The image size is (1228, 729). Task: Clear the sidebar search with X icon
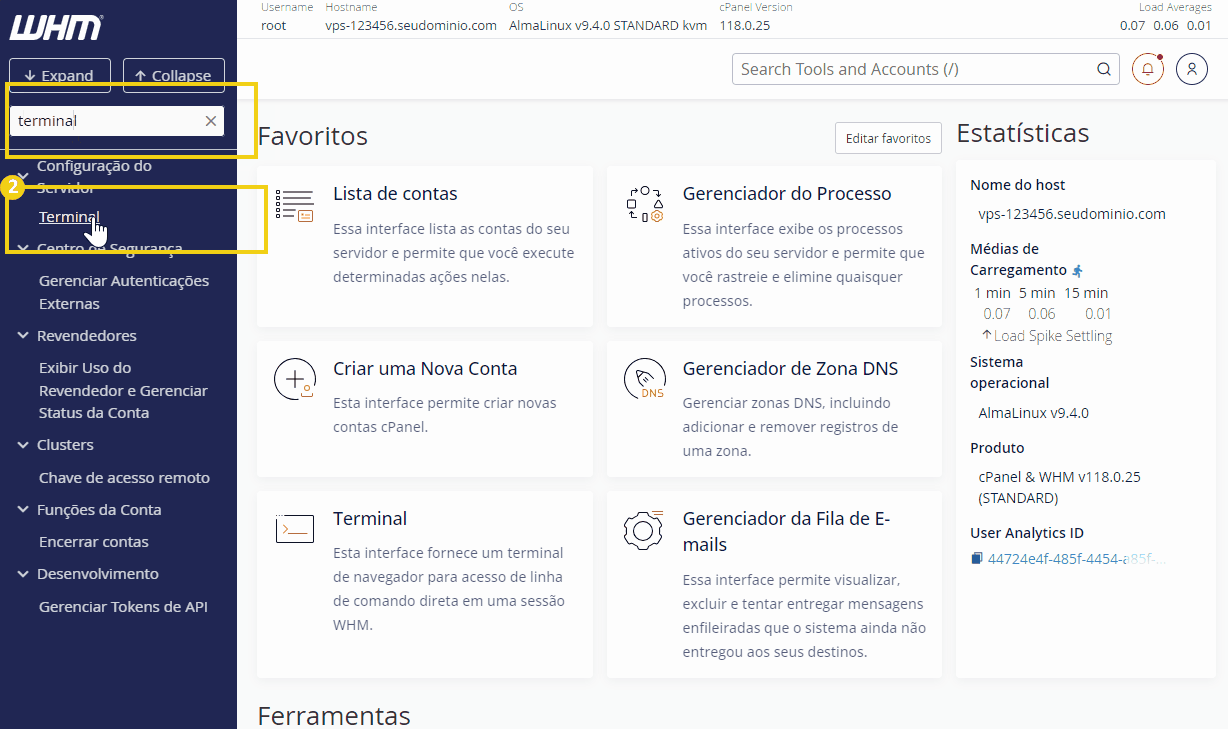(x=211, y=121)
